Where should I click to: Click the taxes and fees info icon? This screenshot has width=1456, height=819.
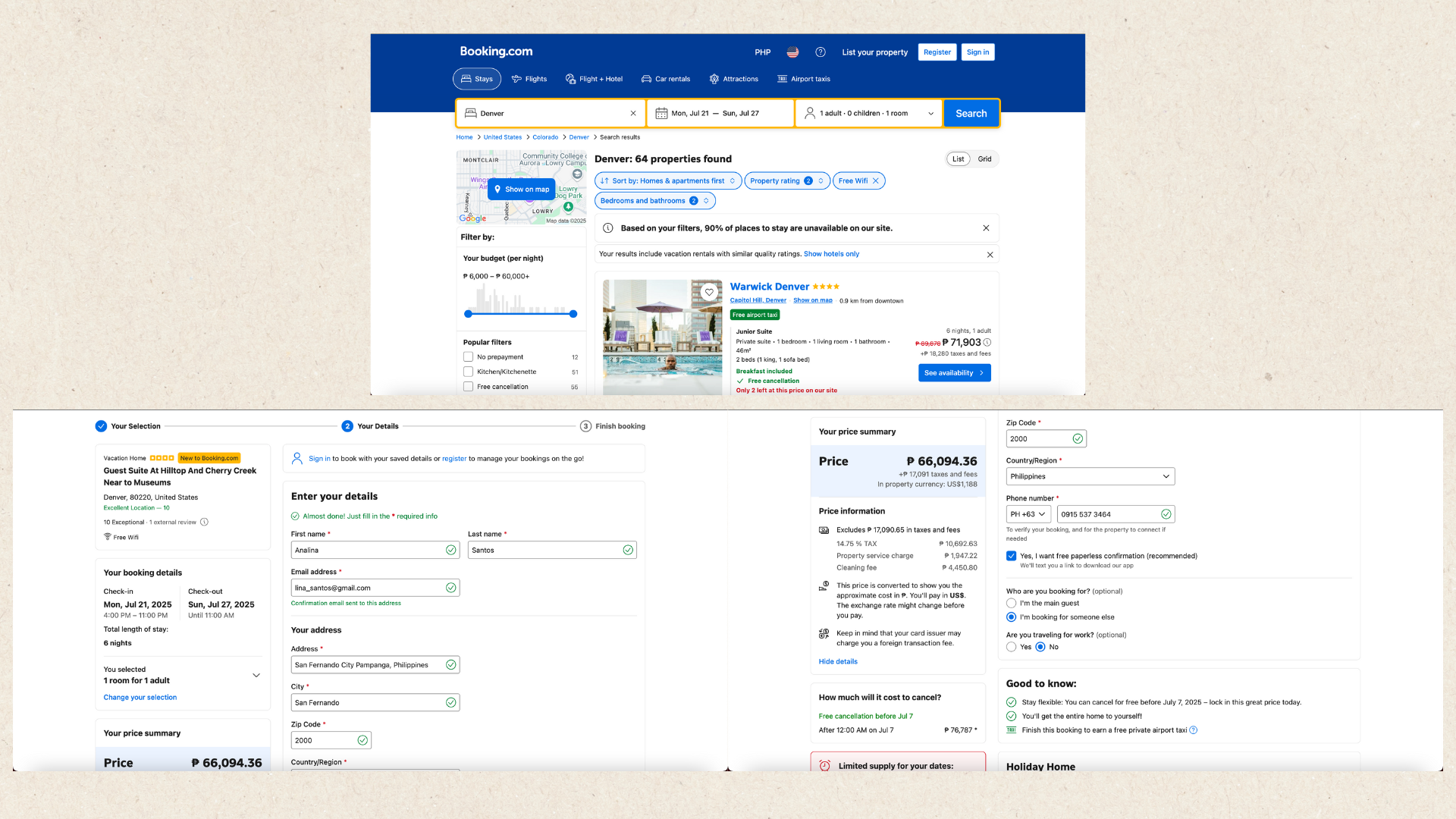coord(824,530)
